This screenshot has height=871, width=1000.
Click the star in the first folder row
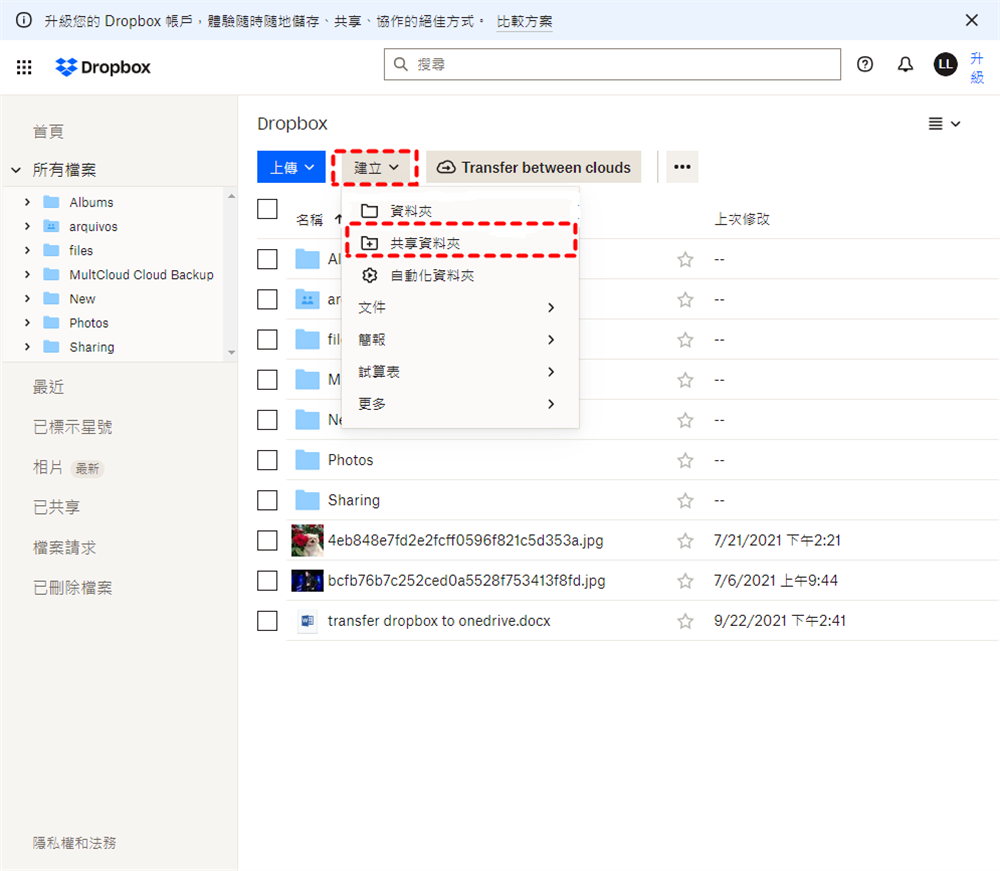(685, 260)
